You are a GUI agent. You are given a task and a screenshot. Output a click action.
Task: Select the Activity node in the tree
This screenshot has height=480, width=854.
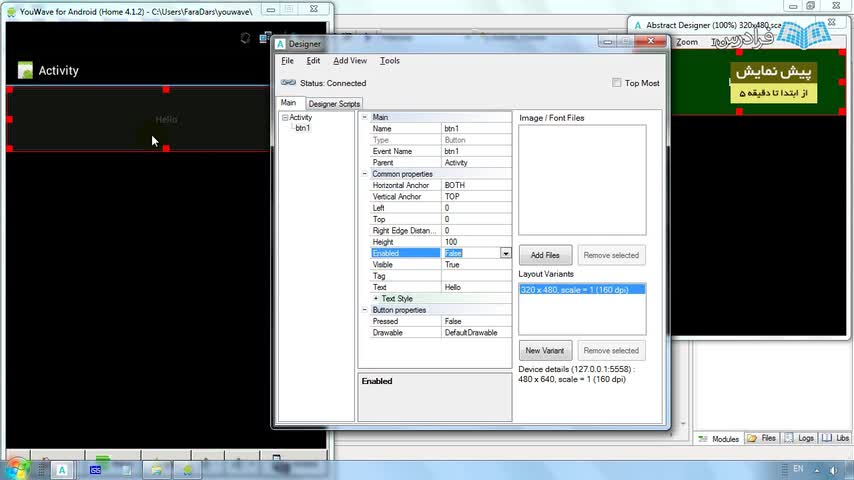pos(301,117)
